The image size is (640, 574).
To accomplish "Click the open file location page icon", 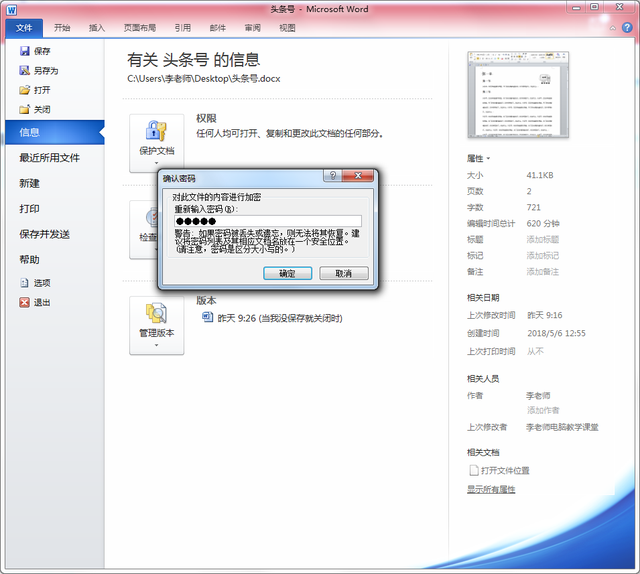I will (x=473, y=470).
